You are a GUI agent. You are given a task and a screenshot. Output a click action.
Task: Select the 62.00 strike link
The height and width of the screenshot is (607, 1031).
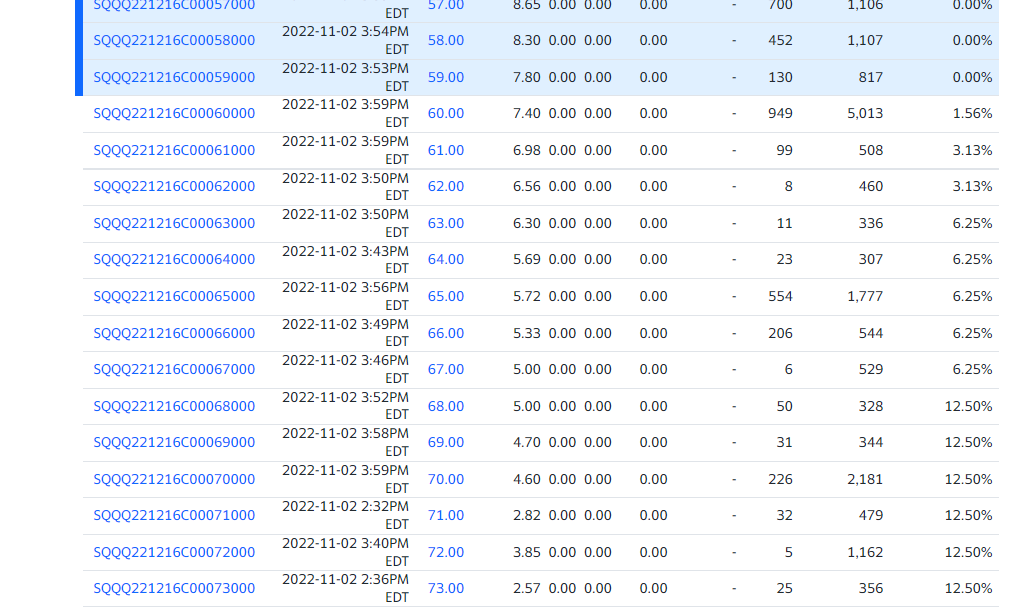(x=446, y=187)
